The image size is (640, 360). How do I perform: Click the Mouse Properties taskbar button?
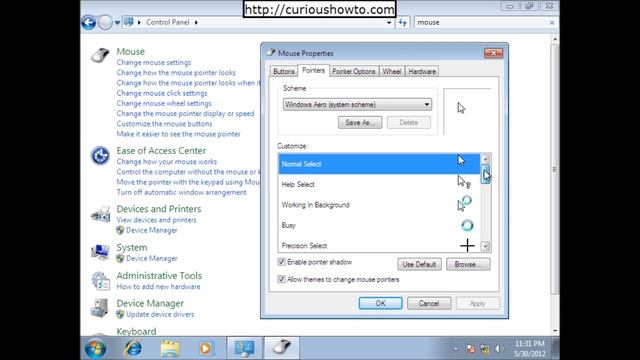click(x=282, y=348)
